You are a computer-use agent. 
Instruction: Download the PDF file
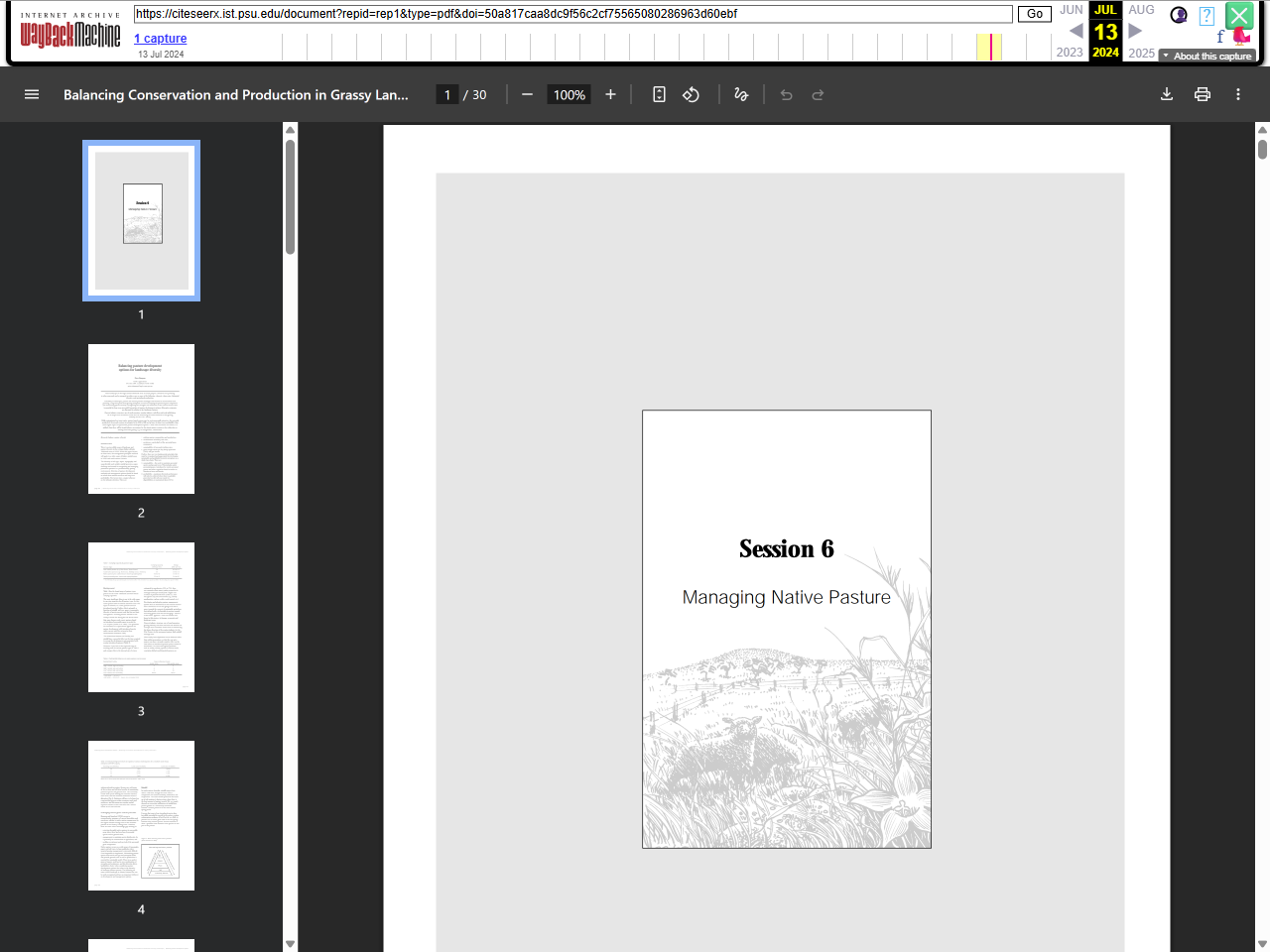click(1167, 95)
